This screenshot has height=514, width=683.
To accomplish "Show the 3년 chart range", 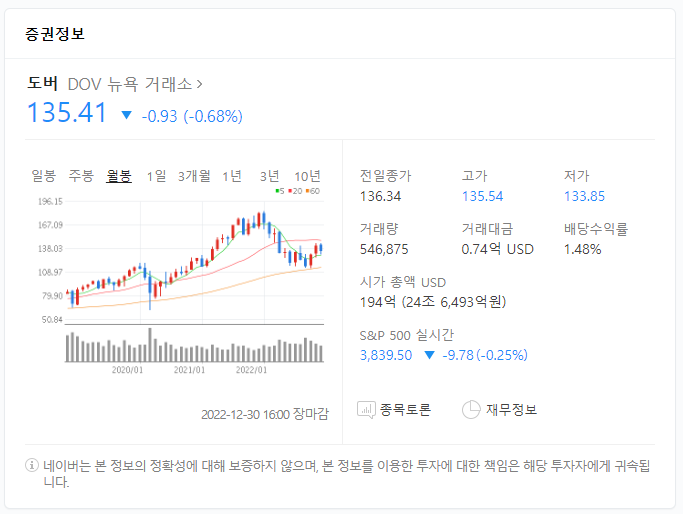I will tap(269, 176).
